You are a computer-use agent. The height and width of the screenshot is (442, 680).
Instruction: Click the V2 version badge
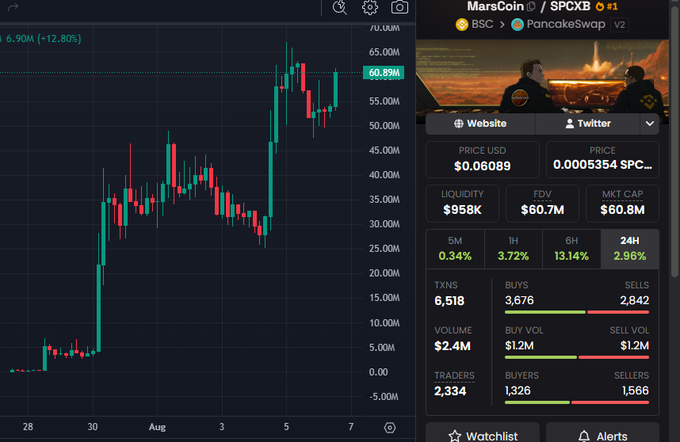[x=620, y=25]
